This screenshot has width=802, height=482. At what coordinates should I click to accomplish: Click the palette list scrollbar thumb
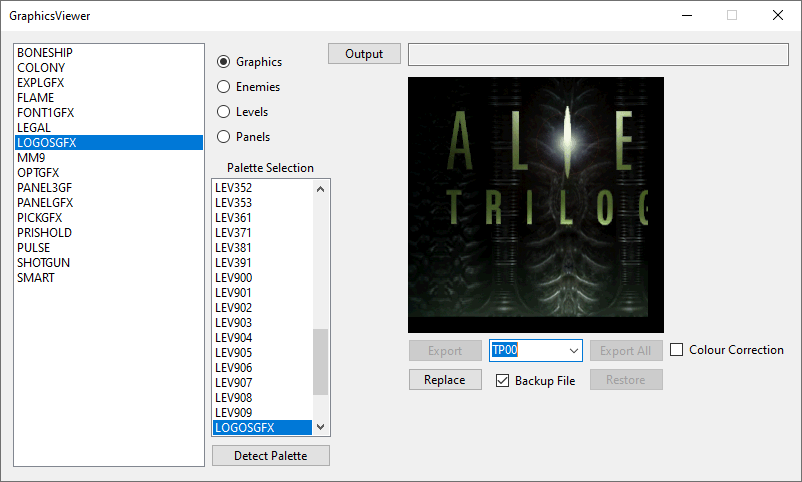click(321, 362)
